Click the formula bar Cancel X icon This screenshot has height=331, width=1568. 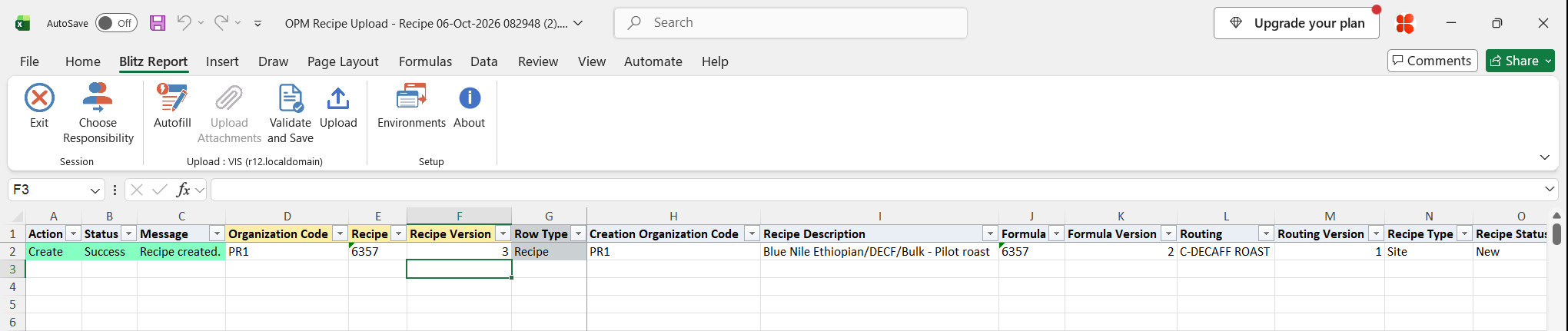tap(137, 190)
